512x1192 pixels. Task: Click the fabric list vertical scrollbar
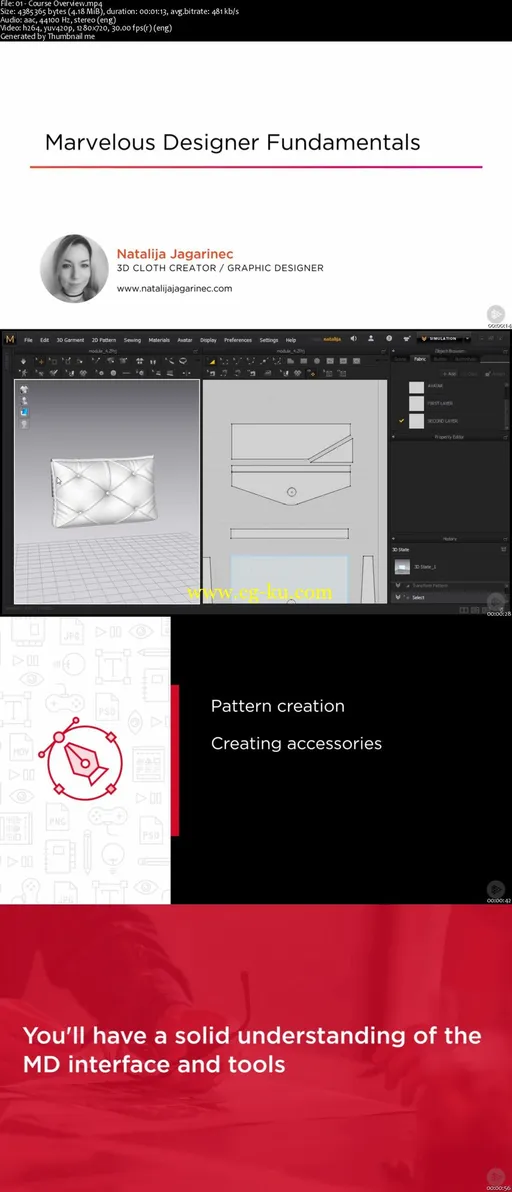507,407
